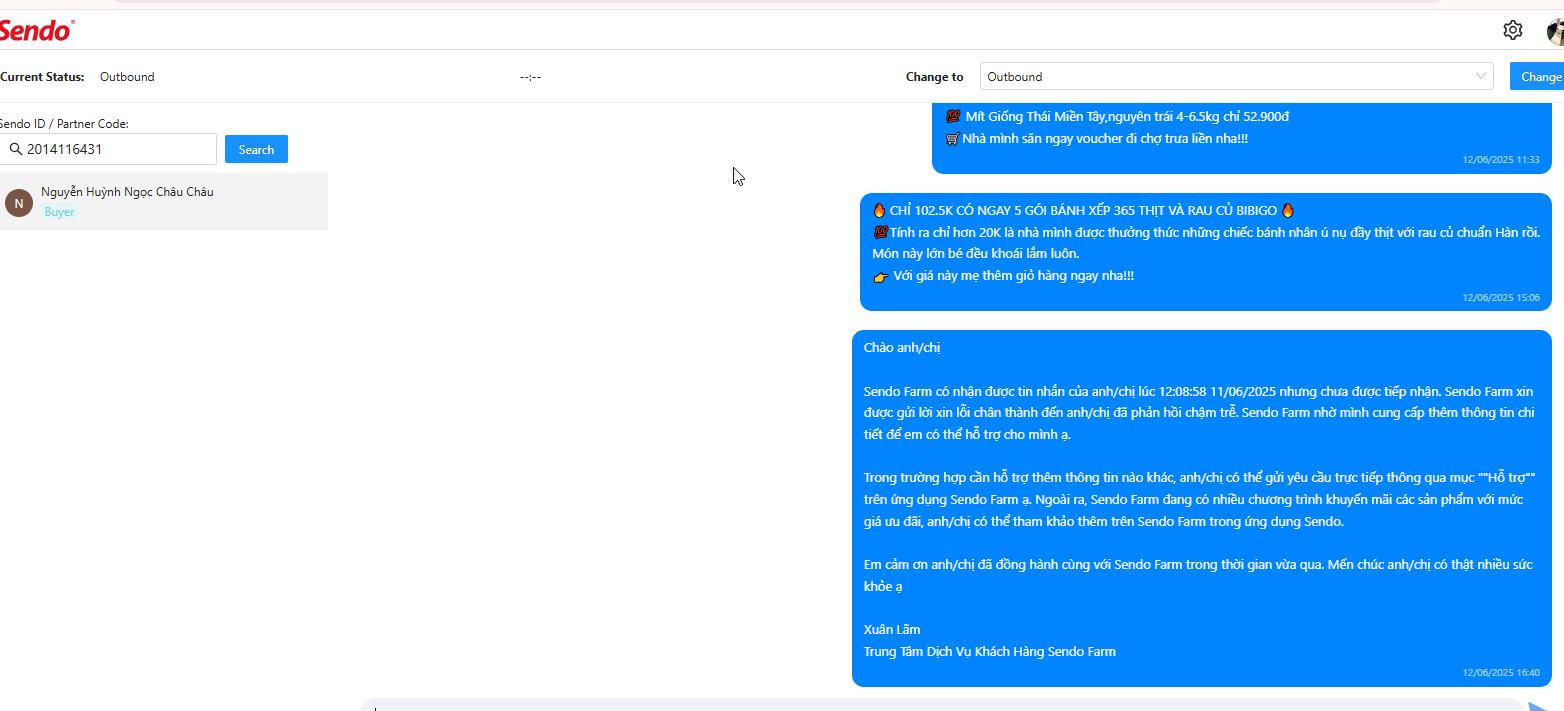The width and height of the screenshot is (1564, 711).
Task: Open the user profile avatar
Action: click(x=1555, y=31)
